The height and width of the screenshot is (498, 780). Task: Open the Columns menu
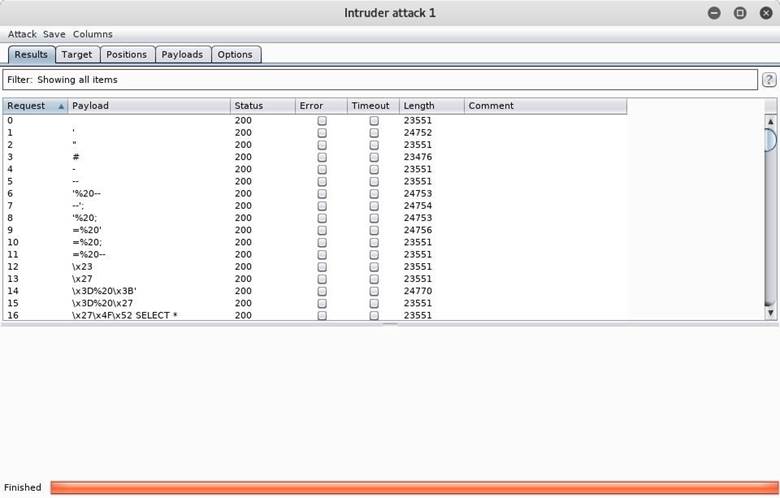(92, 34)
